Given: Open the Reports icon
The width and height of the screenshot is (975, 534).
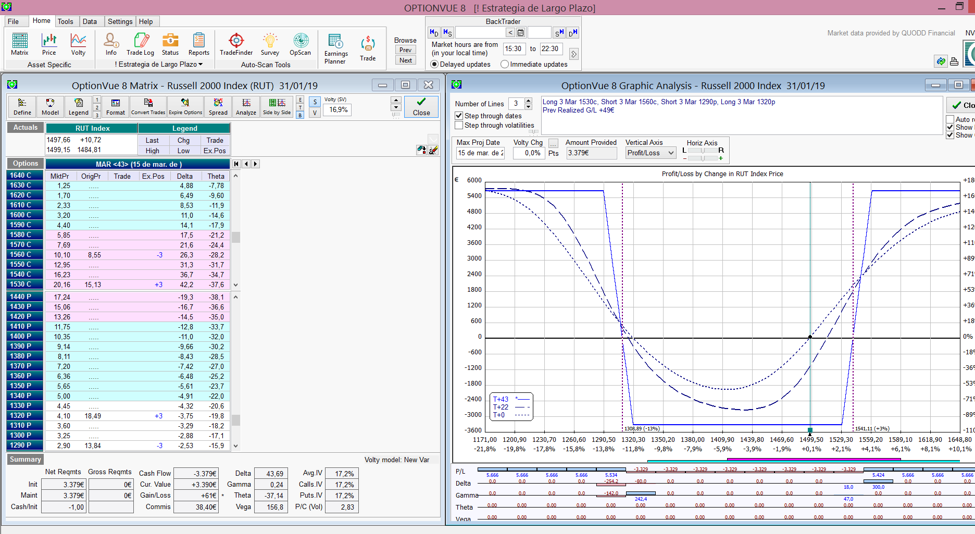Looking at the screenshot, I should coord(199,44).
